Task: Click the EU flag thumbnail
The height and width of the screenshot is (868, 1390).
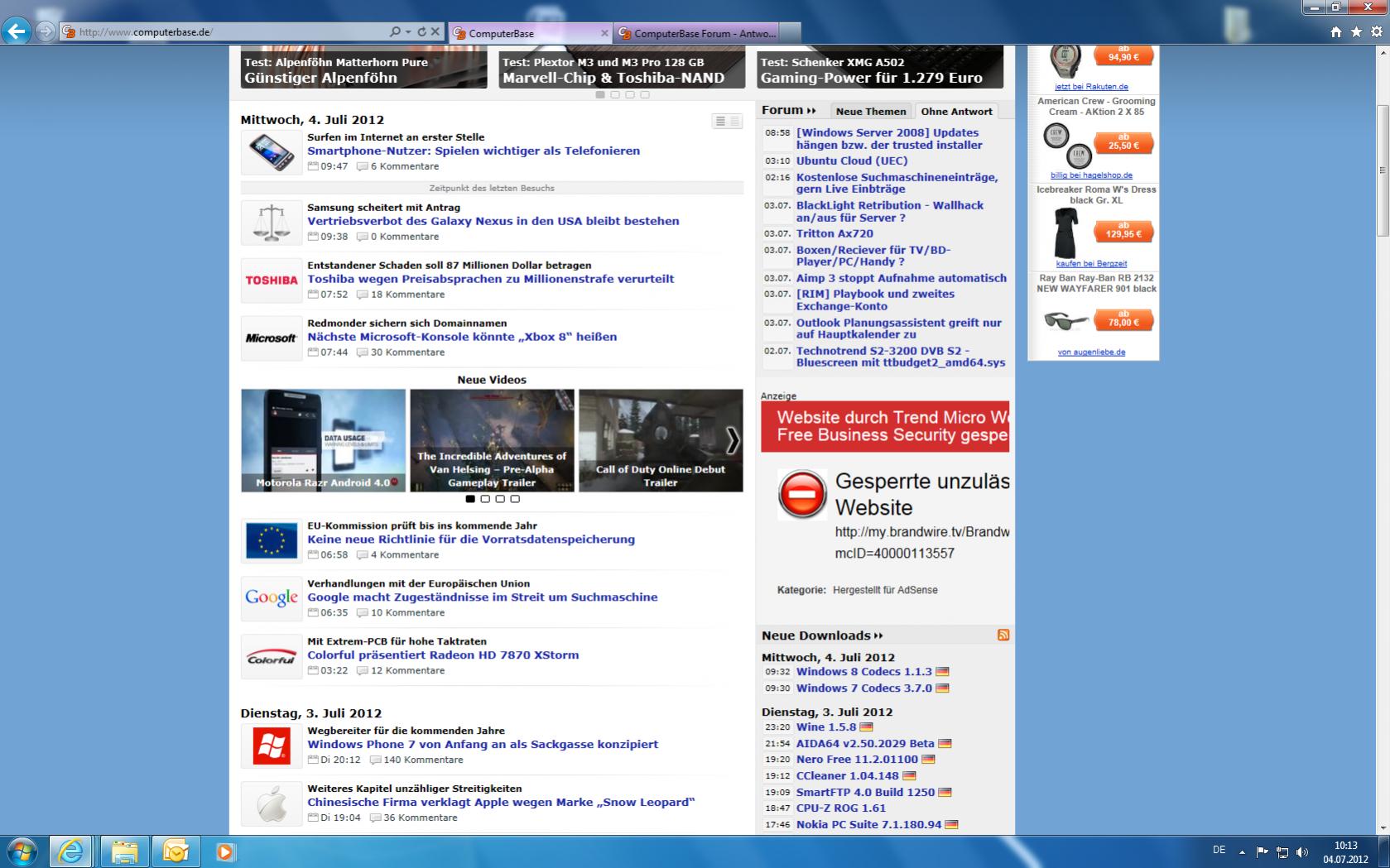Action: 272,540
